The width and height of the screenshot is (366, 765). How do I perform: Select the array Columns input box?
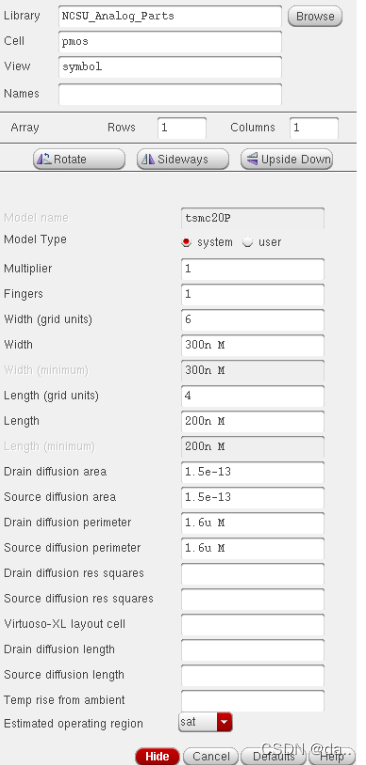pos(314,128)
